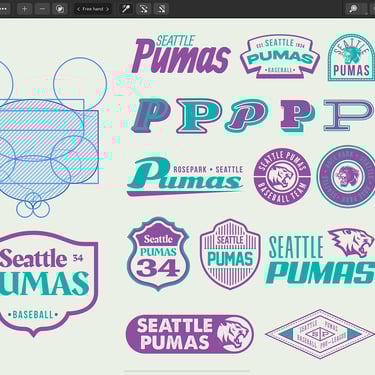Click the right chevron beside Free hand

pyautogui.click(x=107, y=9)
